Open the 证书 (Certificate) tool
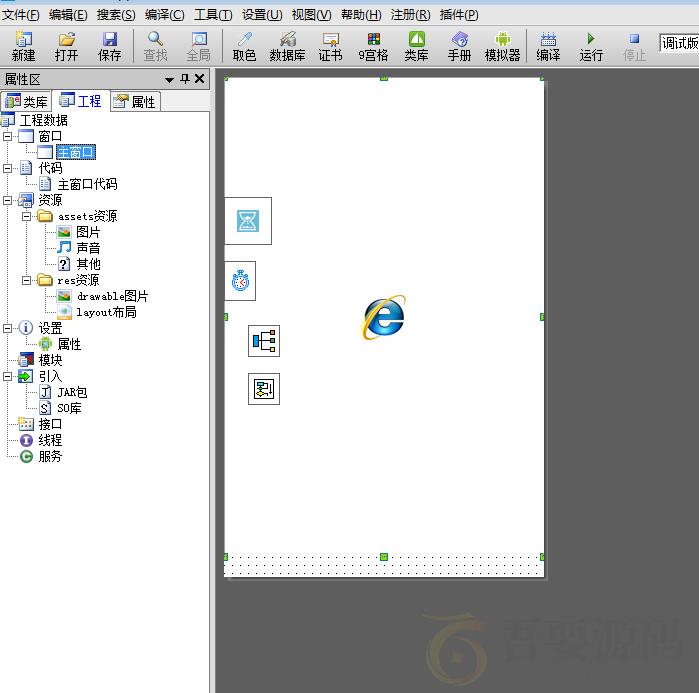The image size is (699, 693). click(330, 46)
